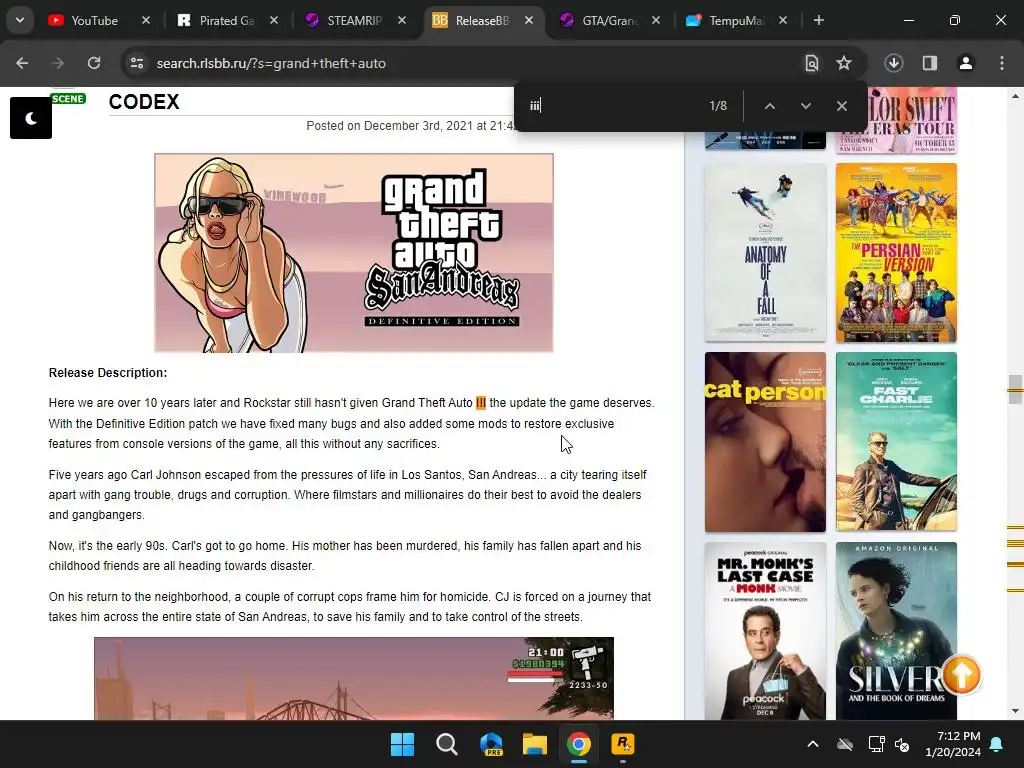Open Mr. Monk's Last Case poster
Viewport: 1024px width, 768px height.
coord(765,631)
